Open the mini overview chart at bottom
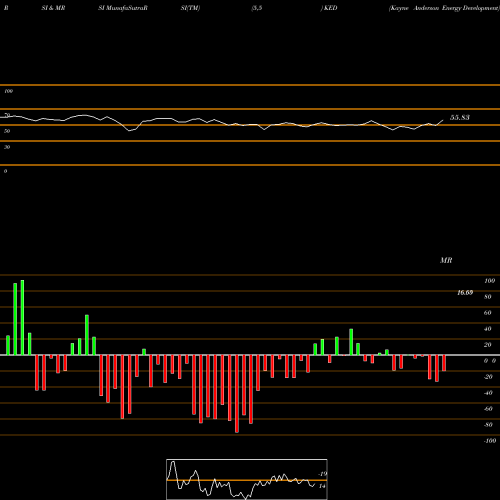500x500 pixels. click(x=247, y=479)
